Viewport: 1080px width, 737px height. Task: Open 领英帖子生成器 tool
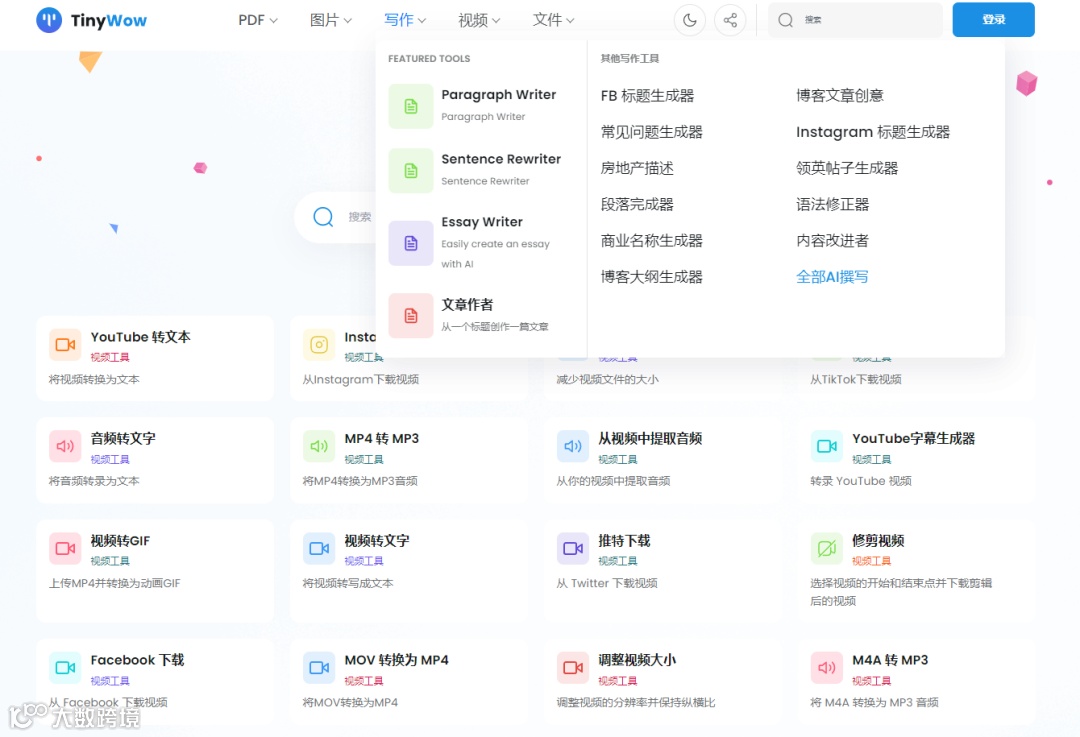tap(847, 168)
